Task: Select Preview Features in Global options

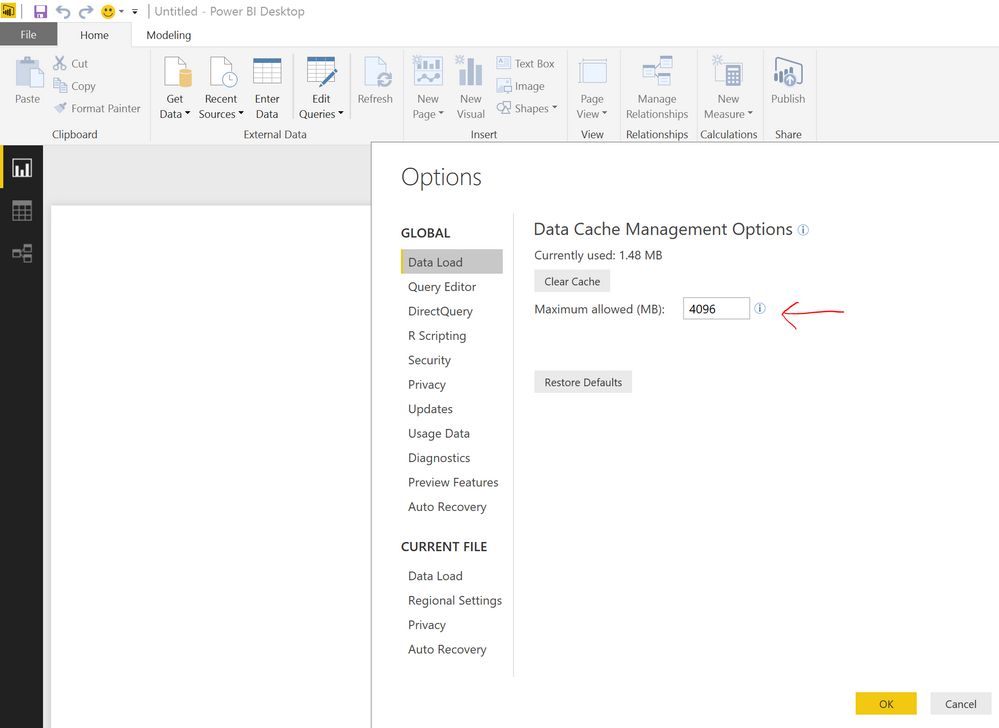Action: point(453,482)
